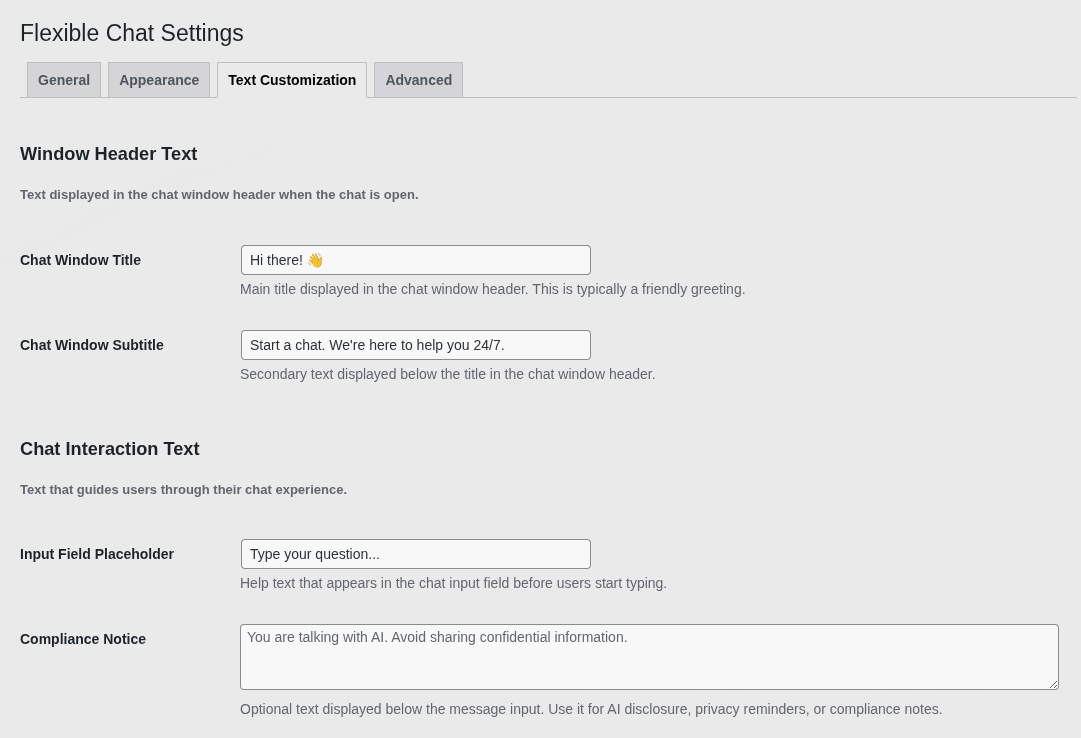
Task: Click the Chat Window Subtitle input field
Action: (x=415, y=345)
